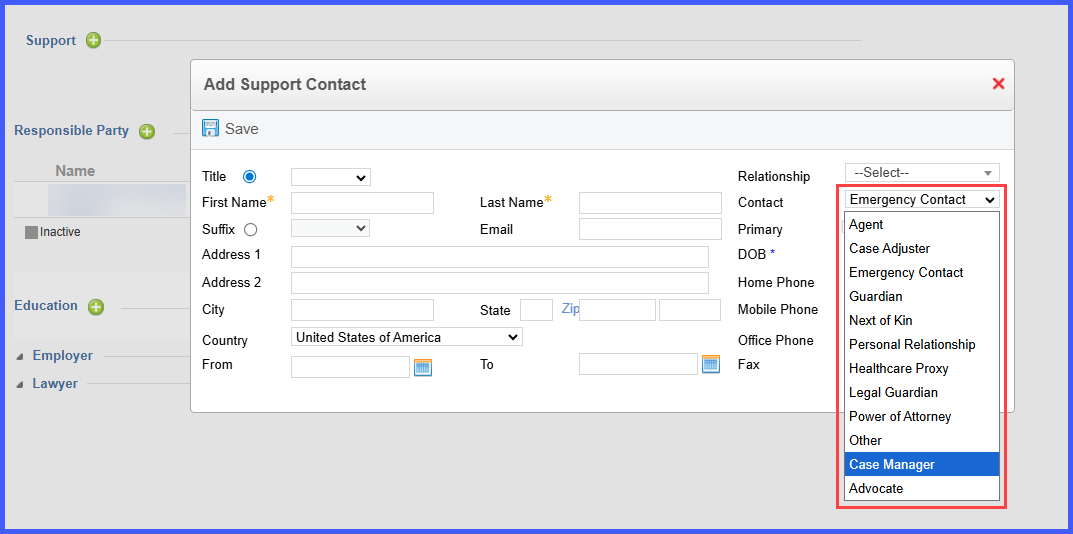Click the Zip extension field
Screen dimensions: 1073x534
coord(690,310)
